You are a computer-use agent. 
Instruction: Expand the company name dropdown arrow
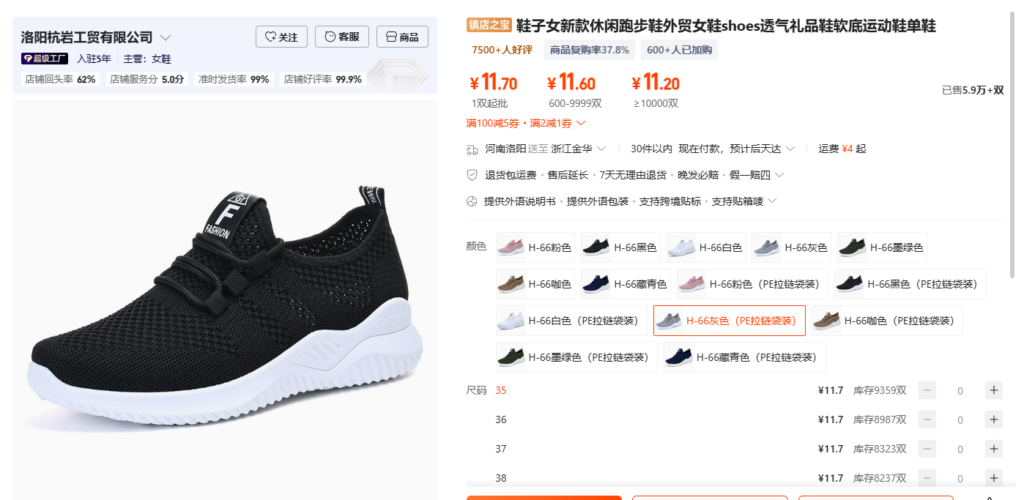(x=165, y=37)
